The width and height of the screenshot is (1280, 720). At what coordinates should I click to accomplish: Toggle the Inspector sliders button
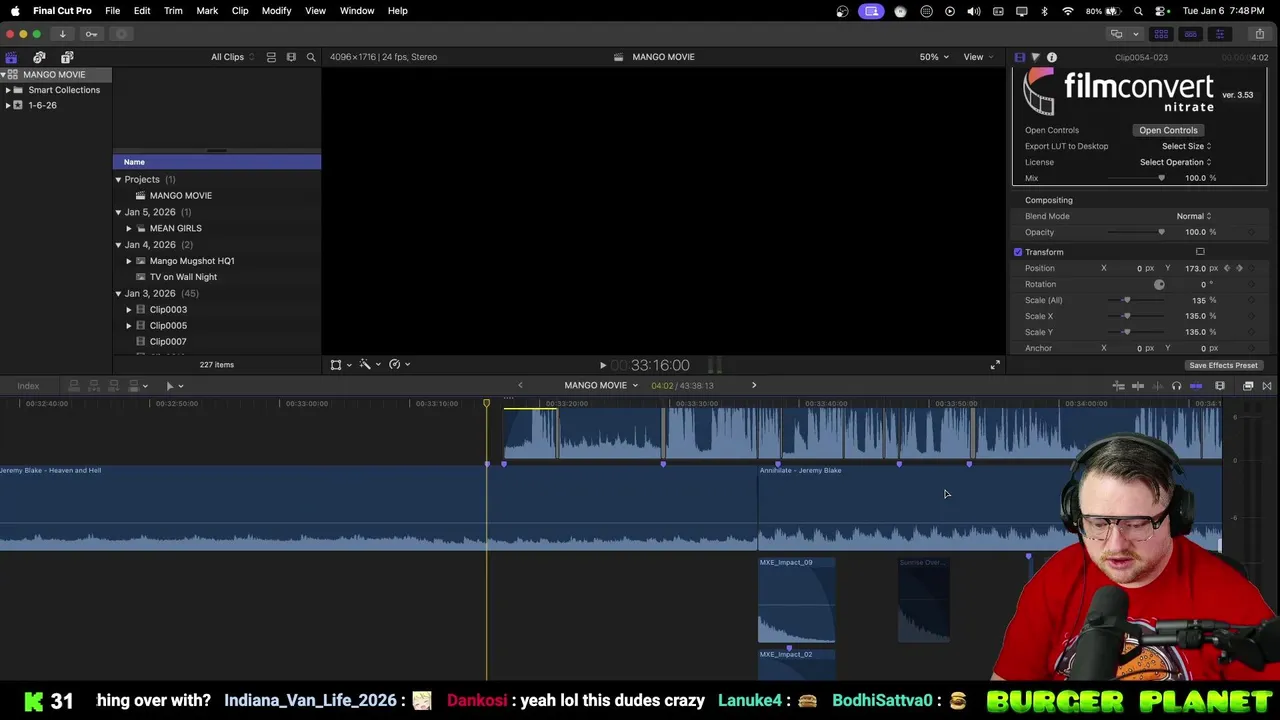tap(1219, 34)
